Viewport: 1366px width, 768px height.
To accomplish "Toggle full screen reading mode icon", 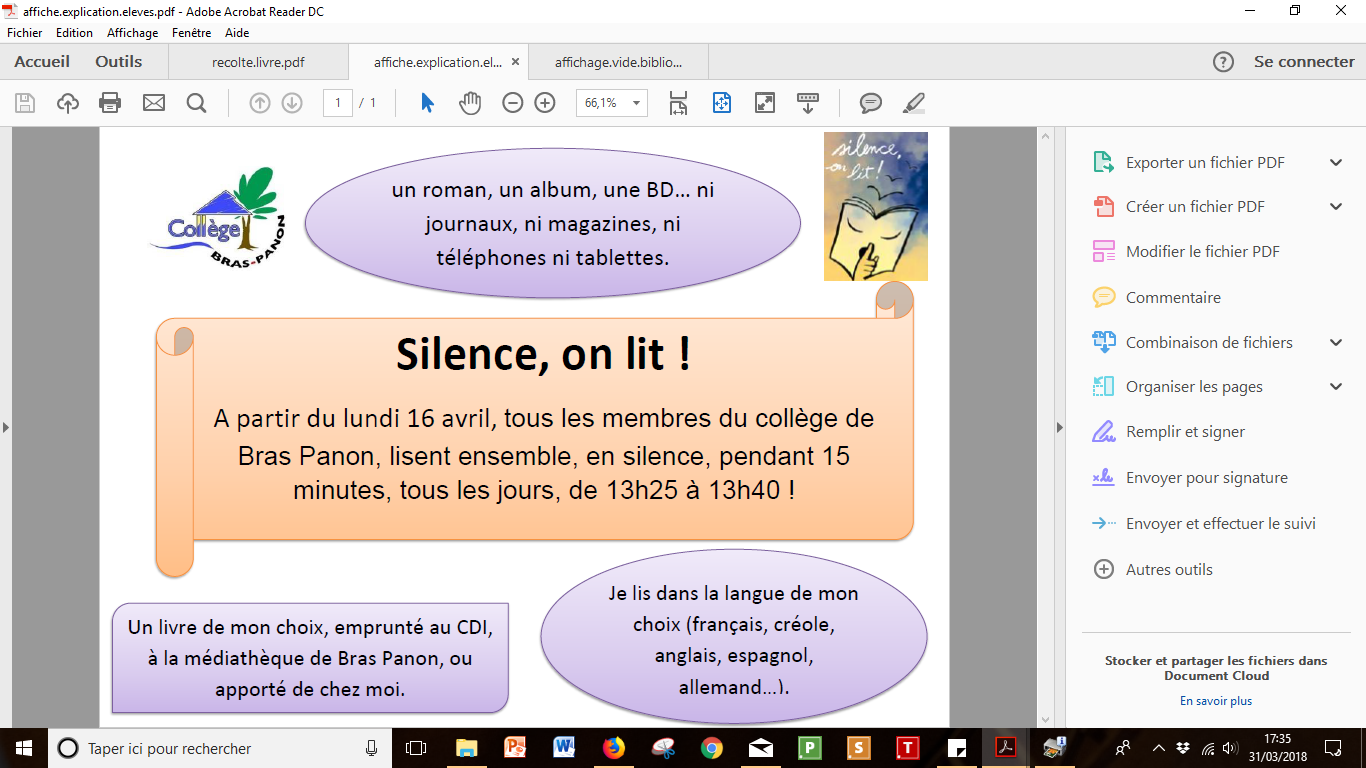I will [765, 103].
